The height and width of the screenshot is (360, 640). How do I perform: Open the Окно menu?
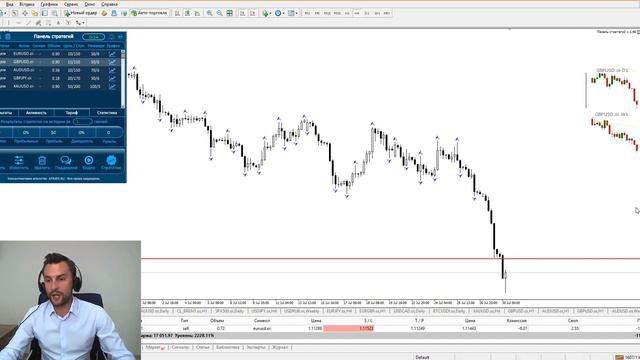click(x=90, y=4)
